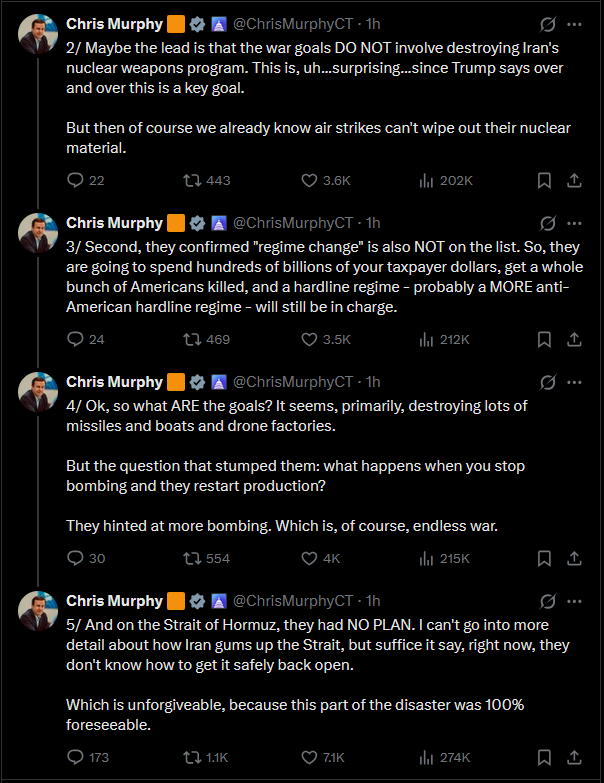This screenshot has height=783, width=604.
Task: Expand three-dot menu on 5/ Hormuz tweet
Action: click(575, 601)
